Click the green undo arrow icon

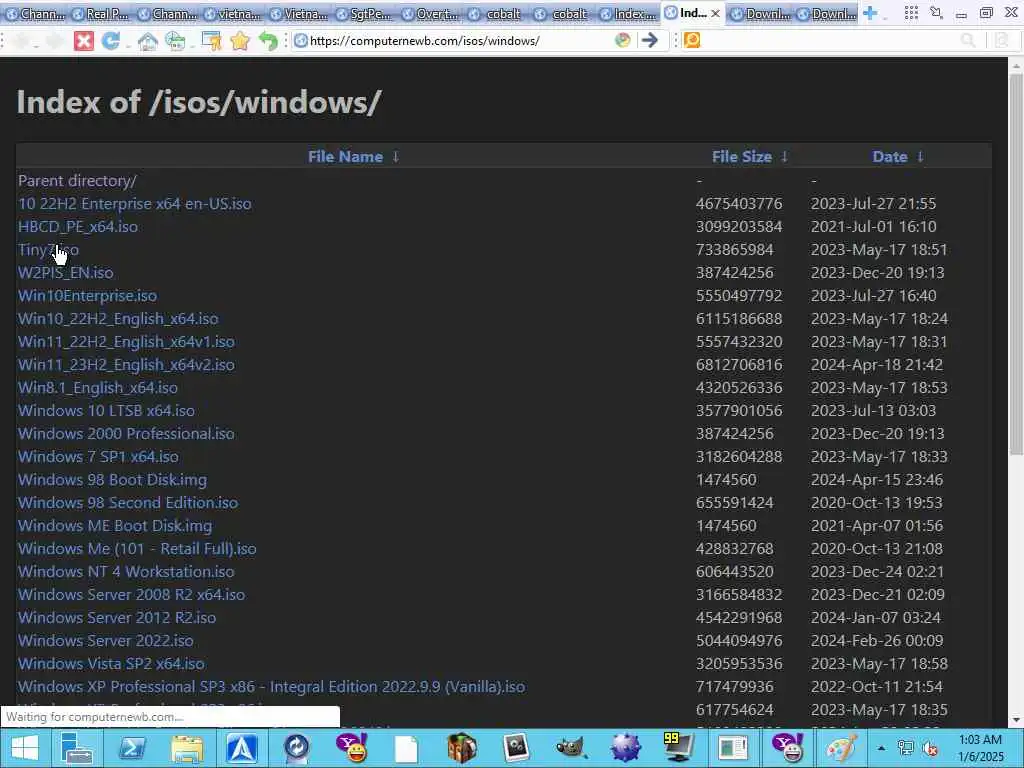tap(268, 41)
